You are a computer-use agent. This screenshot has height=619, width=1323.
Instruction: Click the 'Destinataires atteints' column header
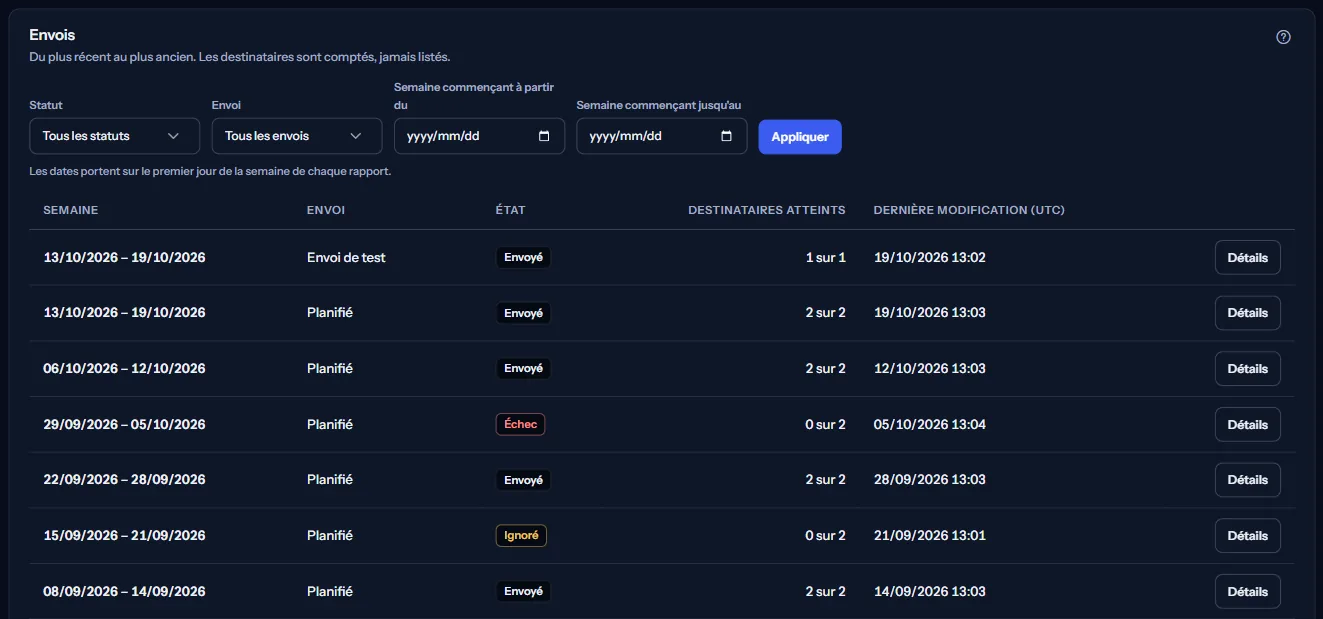767,210
